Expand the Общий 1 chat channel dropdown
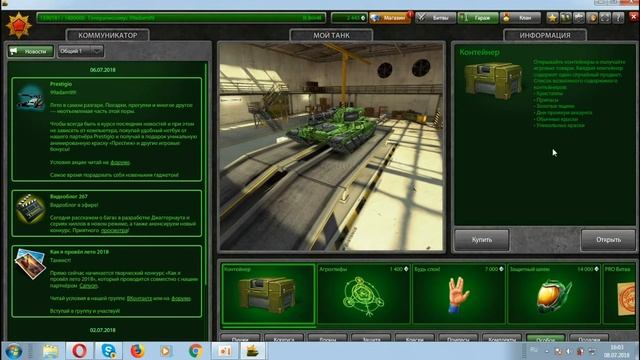Viewport: 640px width, 360px height. click(x=80, y=51)
